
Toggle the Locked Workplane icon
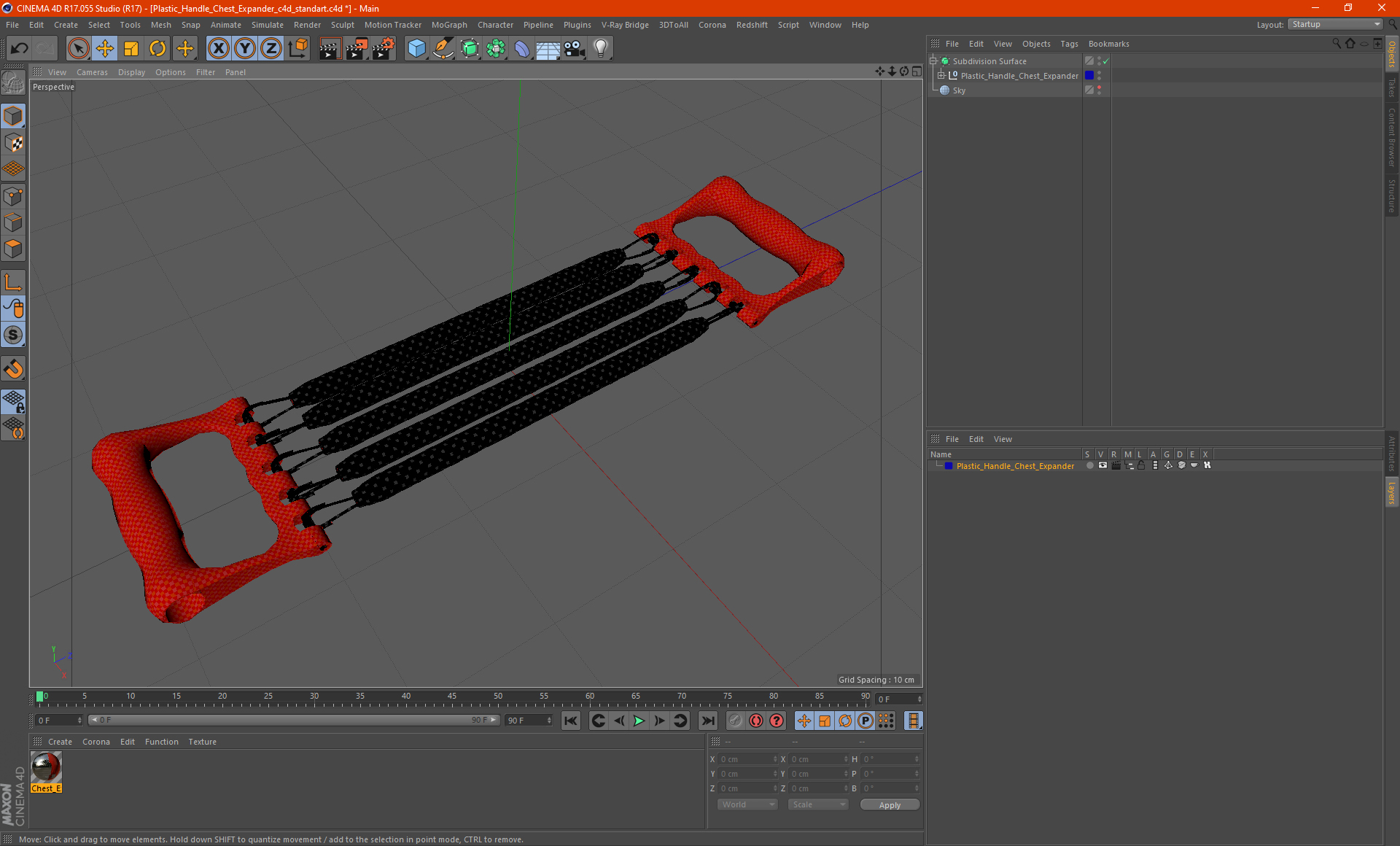(13, 401)
